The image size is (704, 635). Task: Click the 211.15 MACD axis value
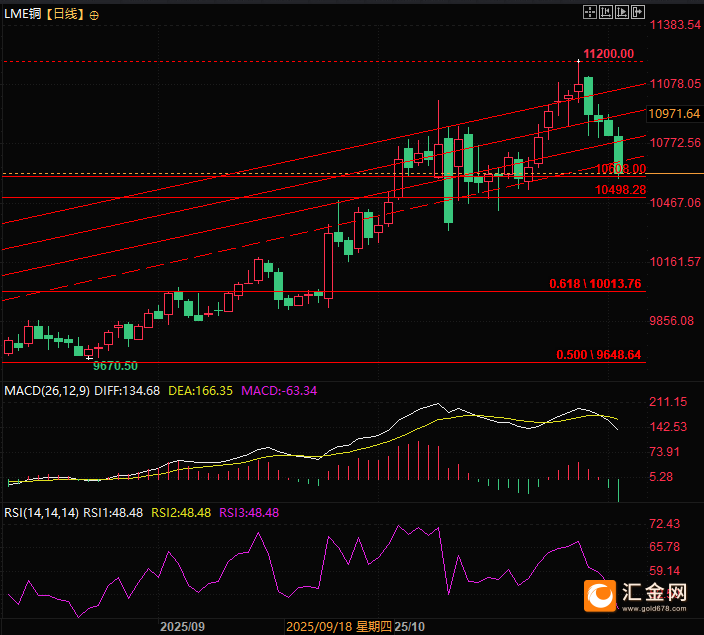[668, 402]
